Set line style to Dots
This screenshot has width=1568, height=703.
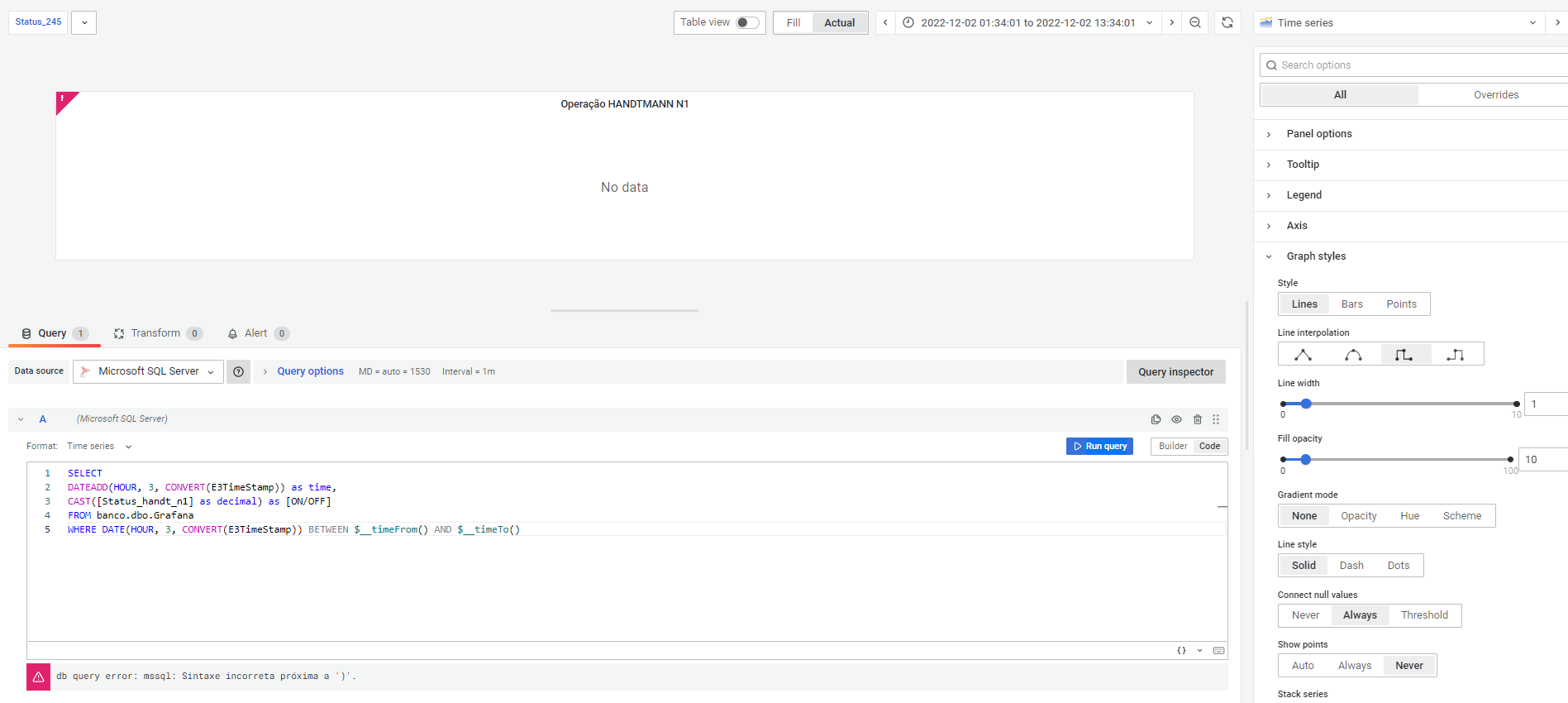pos(1399,566)
